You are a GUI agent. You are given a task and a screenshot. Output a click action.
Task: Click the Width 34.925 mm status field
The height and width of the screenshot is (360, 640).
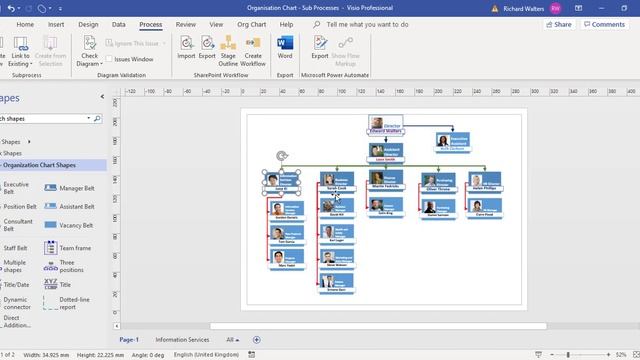coord(46,355)
